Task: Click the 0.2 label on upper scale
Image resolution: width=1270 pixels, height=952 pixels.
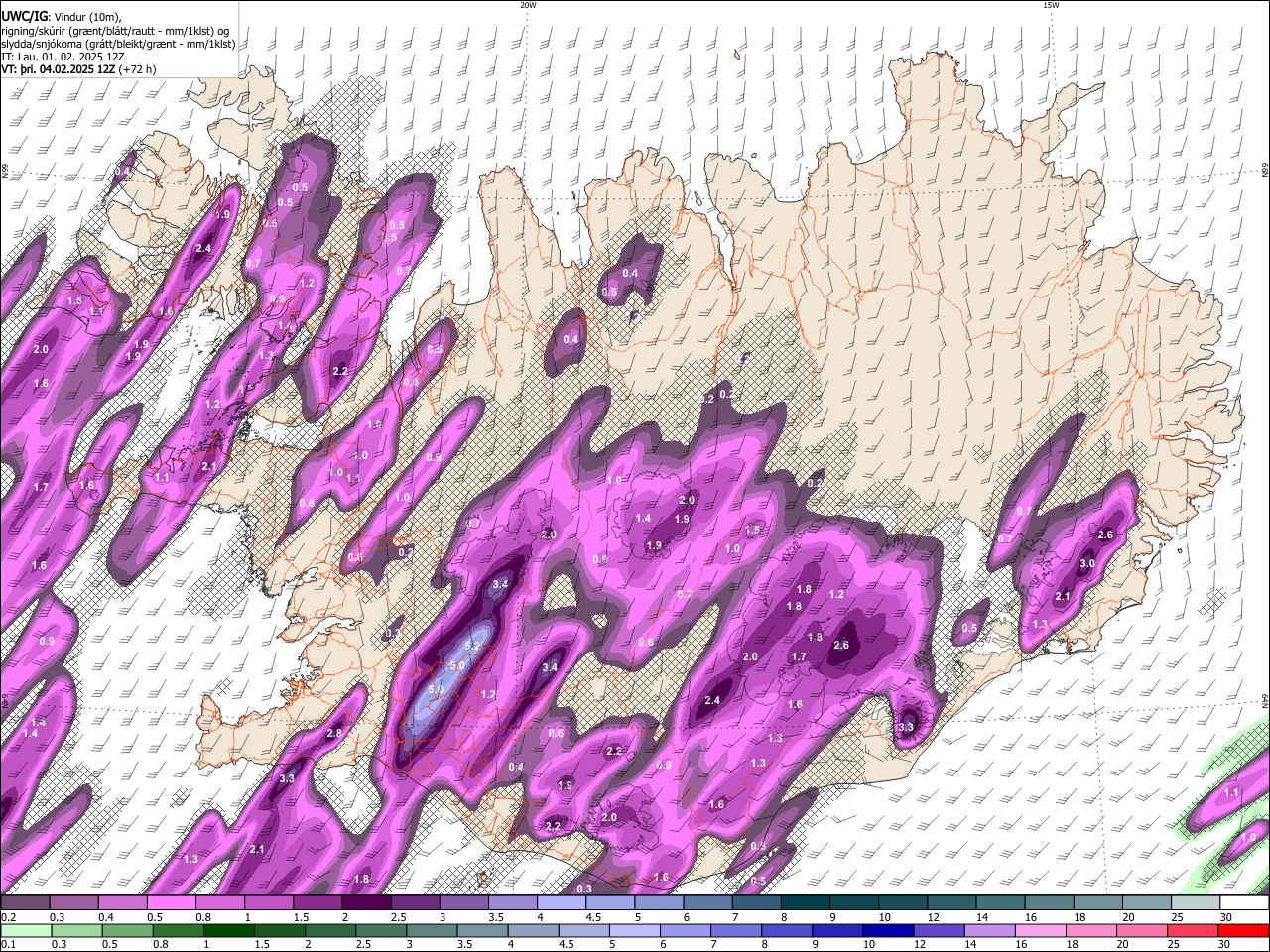Action: point(8,916)
